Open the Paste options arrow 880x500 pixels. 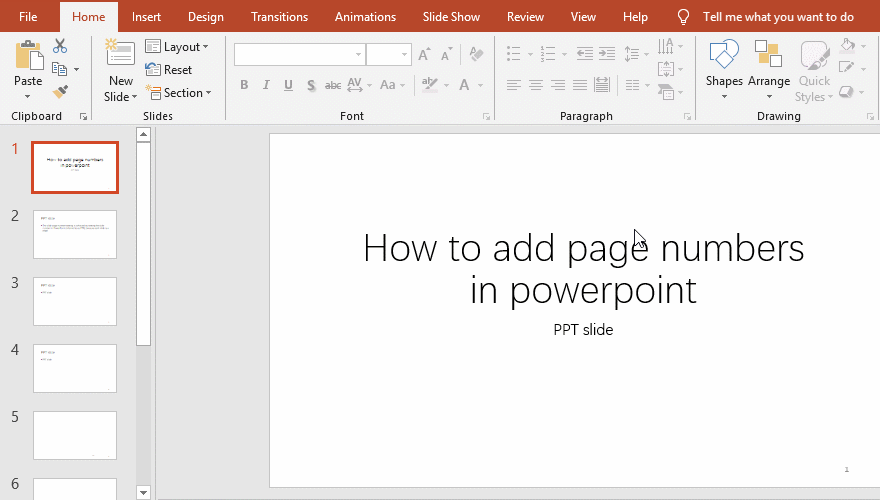(x=28, y=97)
